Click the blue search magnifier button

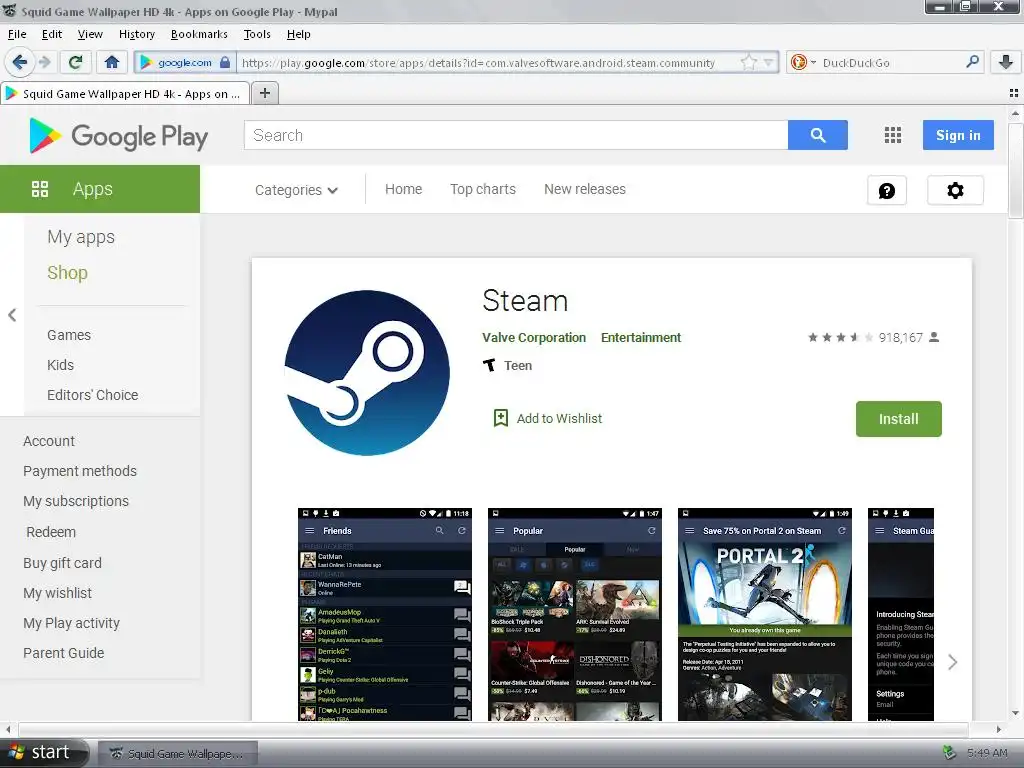[x=818, y=135]
